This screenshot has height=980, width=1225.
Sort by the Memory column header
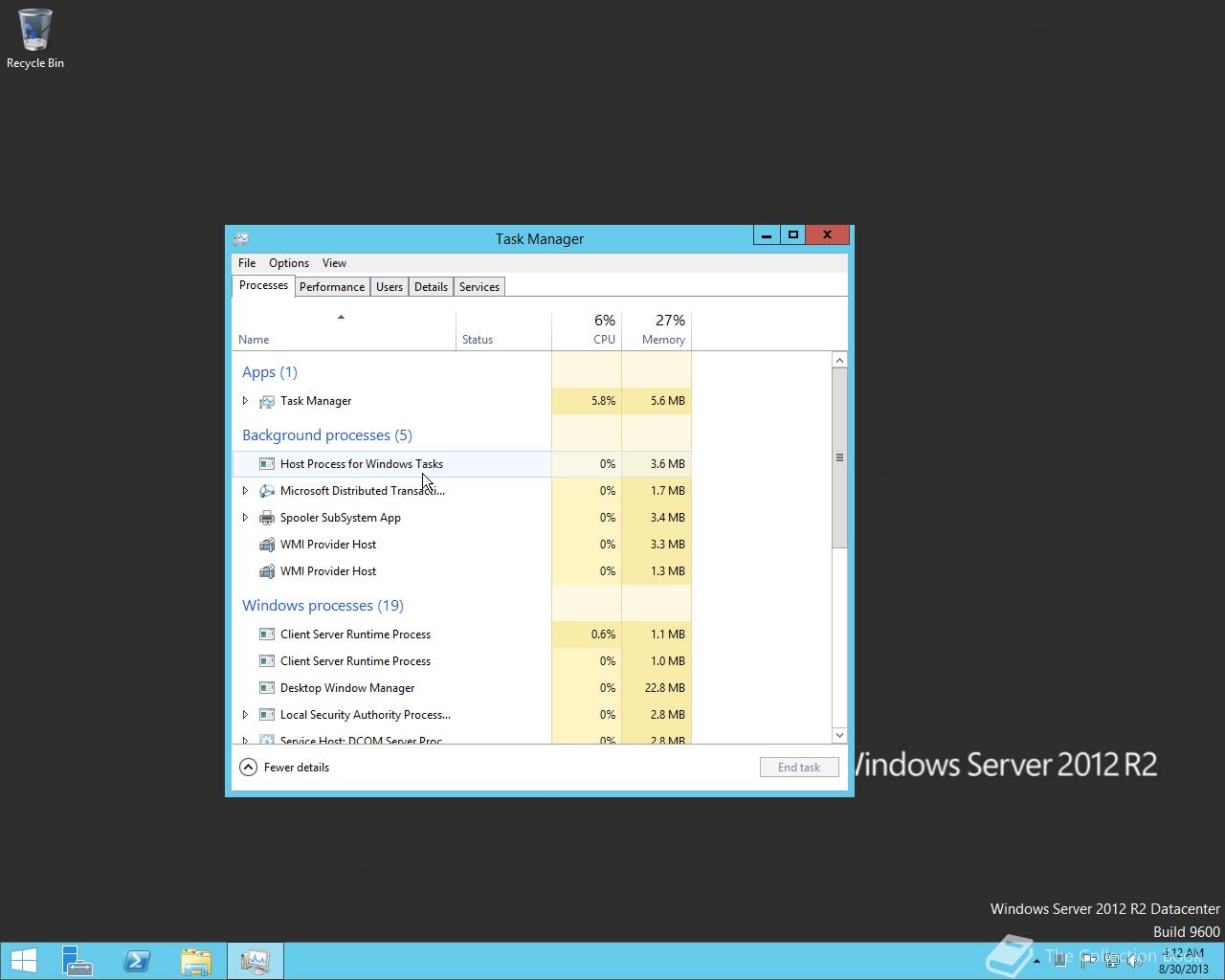[x=657, y=330]
